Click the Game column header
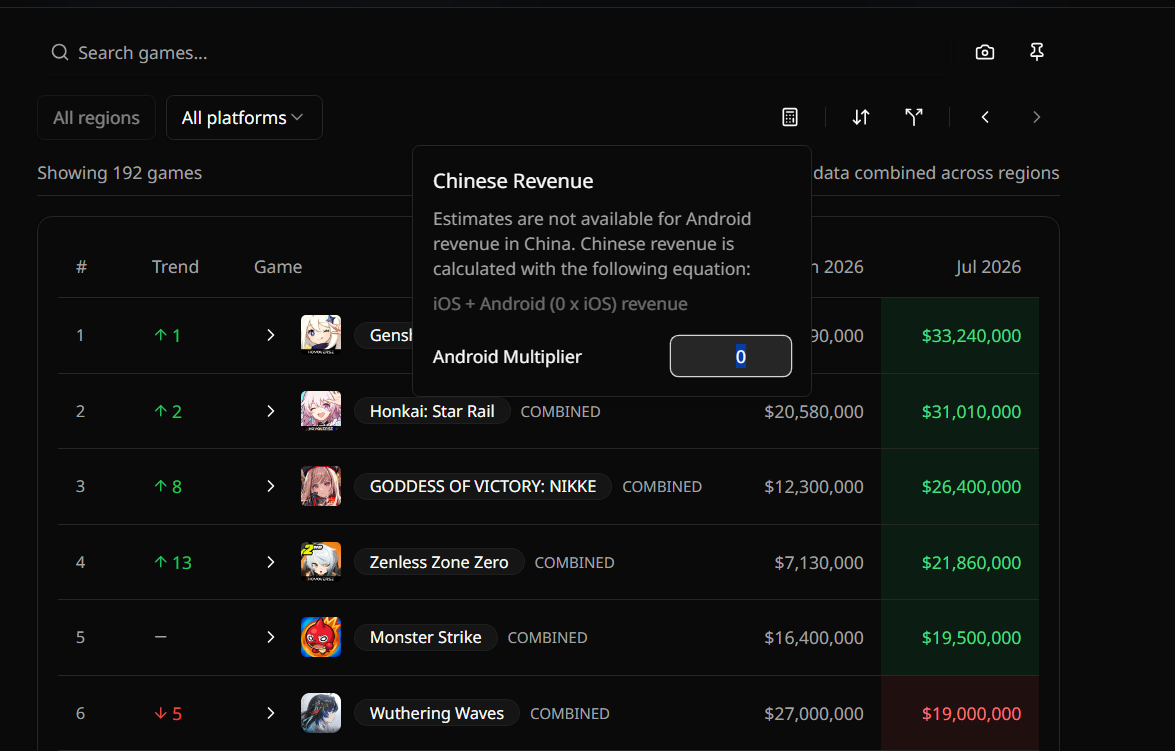 tap(278, 267)
